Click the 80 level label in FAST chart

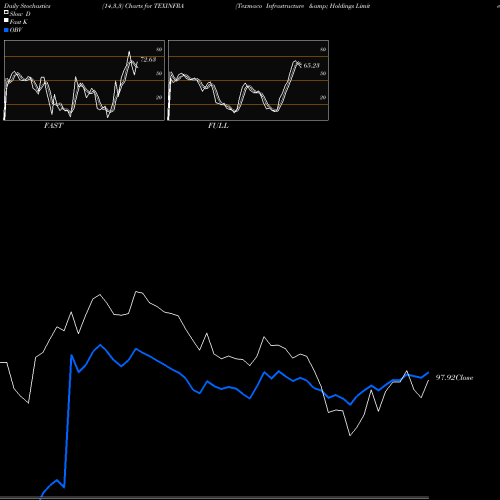click(159, 49)
